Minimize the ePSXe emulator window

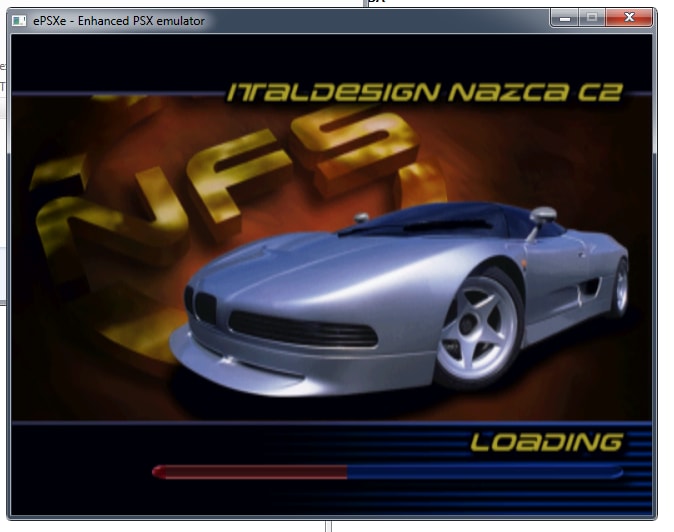pos(565,18)
